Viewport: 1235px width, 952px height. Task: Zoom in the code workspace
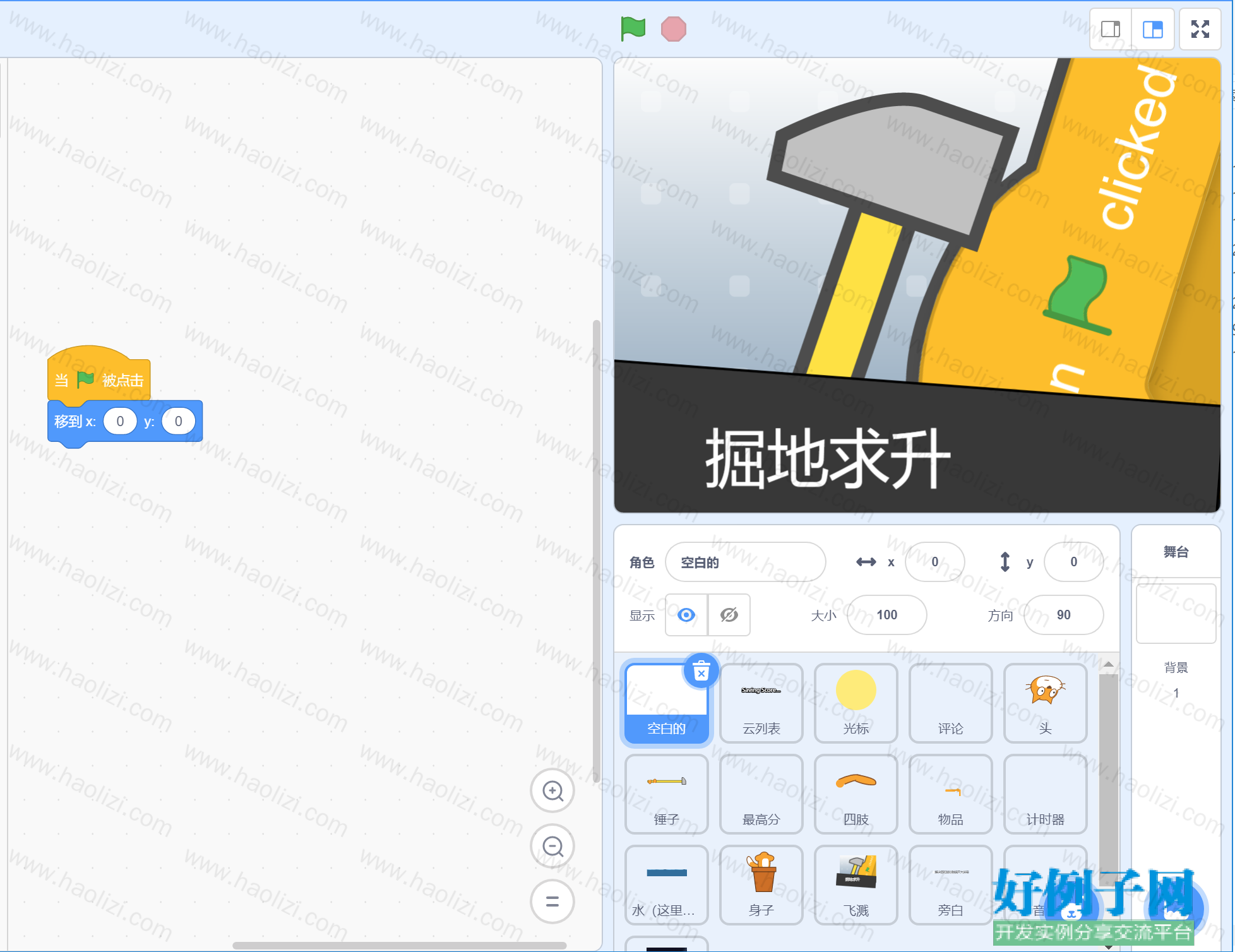coord(552,790)
